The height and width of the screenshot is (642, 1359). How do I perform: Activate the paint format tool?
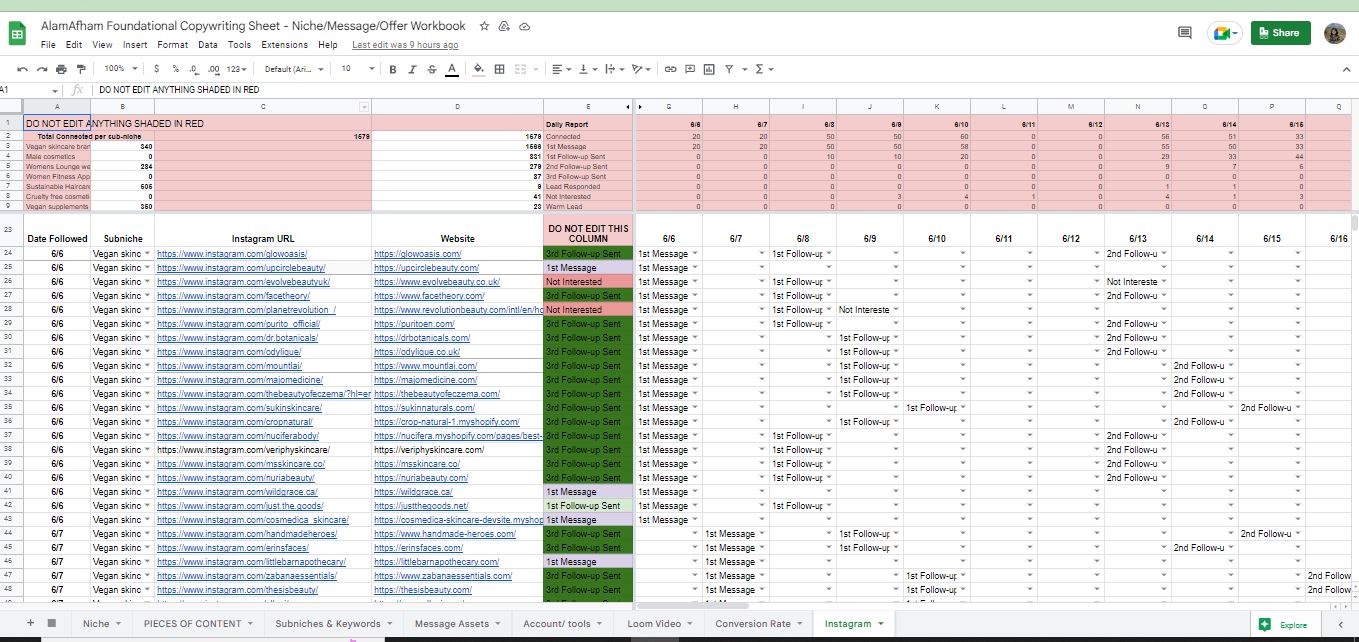[80, 69]
